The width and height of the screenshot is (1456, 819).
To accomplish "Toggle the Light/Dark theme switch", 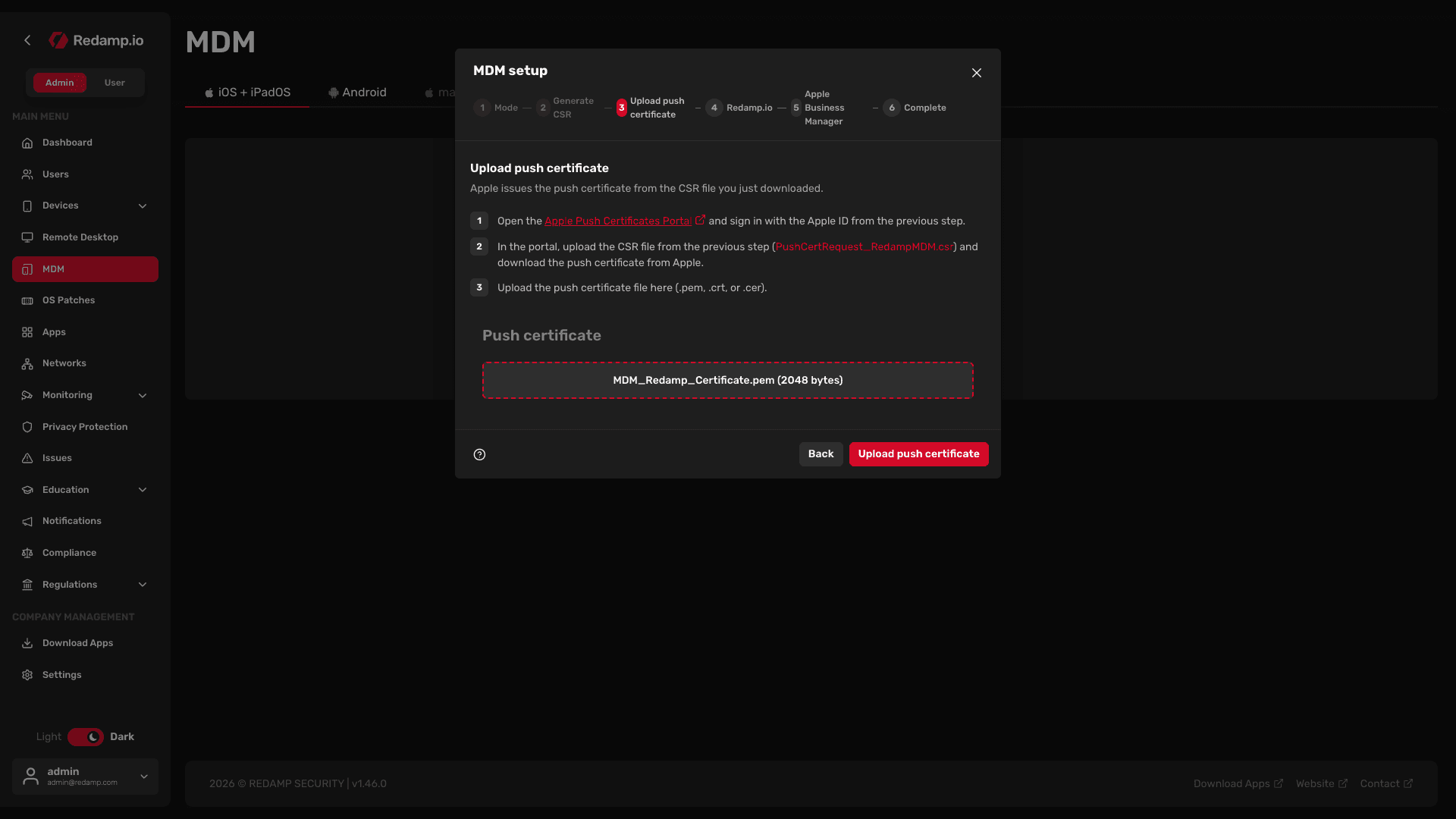I will pos(86,737).
